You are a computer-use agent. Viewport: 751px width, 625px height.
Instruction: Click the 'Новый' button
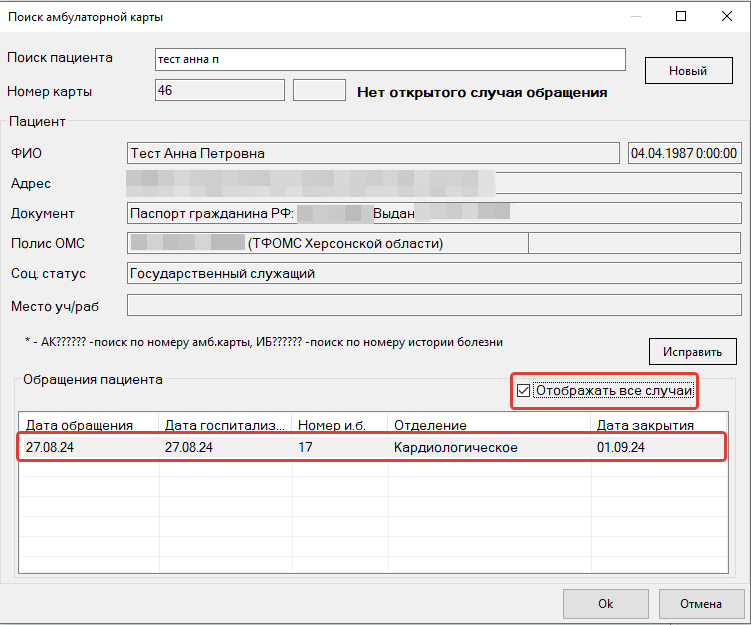pyautogui.click(x=688, y=71)
